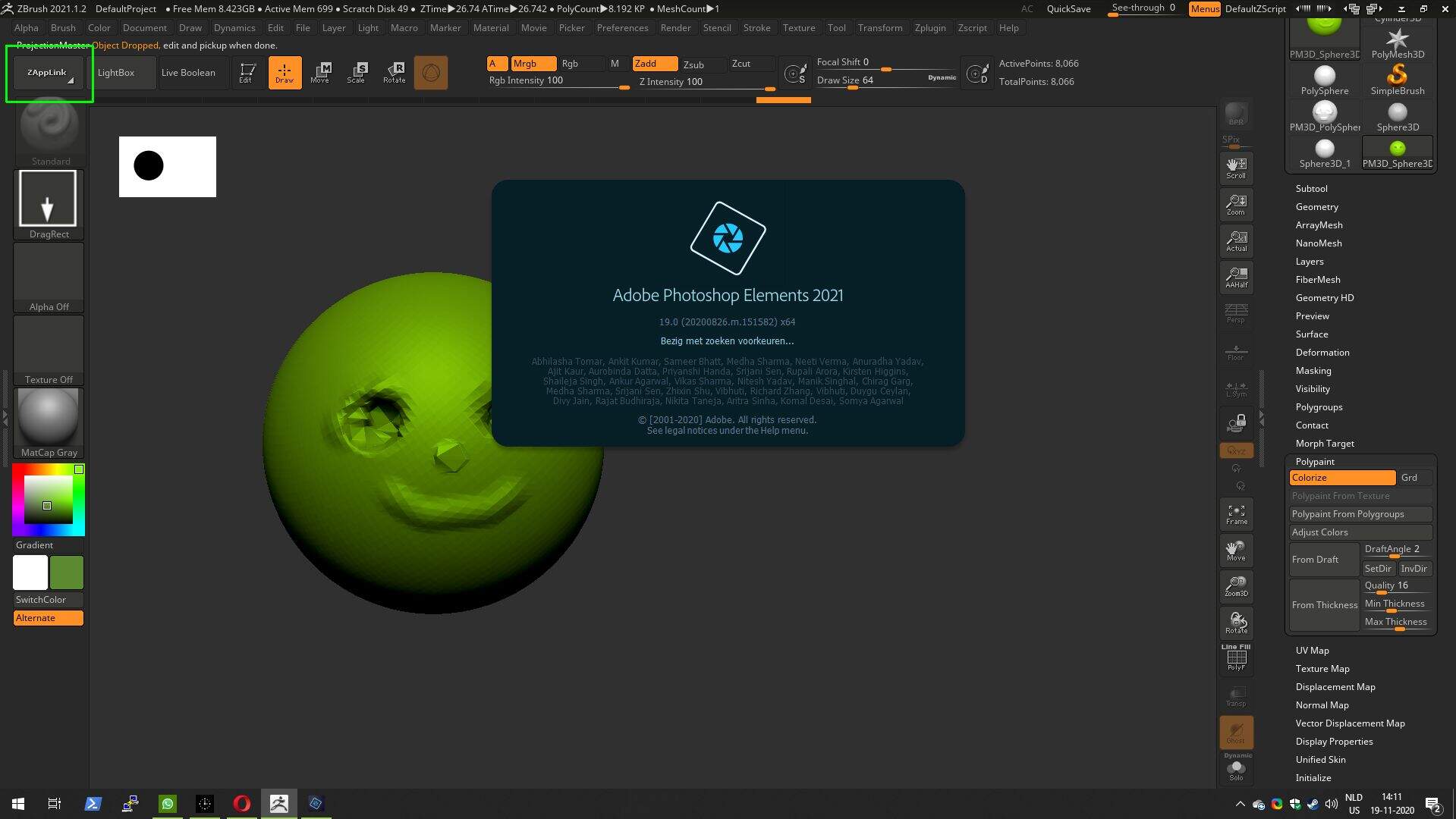Expand the Texture Map section
Image resolution: width=1456 pixels, height=819 pixels.
click(1322, 669)
